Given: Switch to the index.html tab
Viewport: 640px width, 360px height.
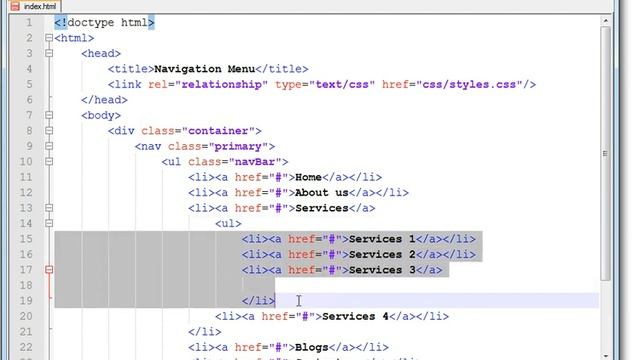Looking at the screenshot, I should (x=35, y=6).
